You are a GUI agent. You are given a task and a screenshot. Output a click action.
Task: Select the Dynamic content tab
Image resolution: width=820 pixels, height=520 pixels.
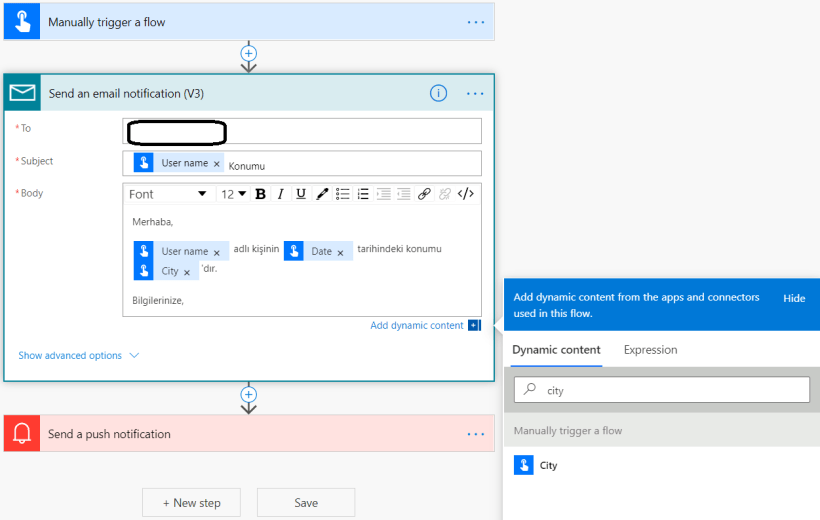[556, 350]
